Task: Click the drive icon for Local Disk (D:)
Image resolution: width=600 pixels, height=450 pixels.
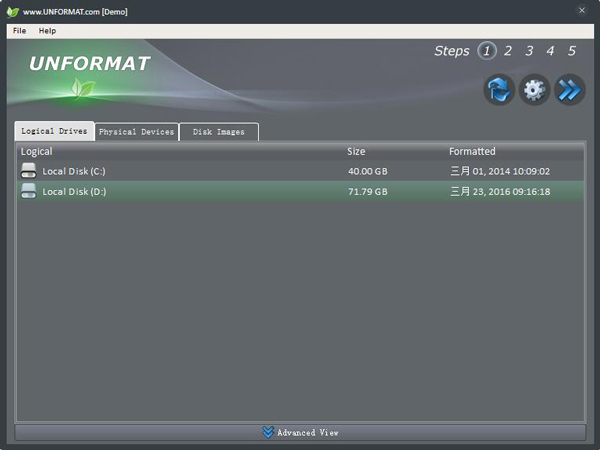Action: pyautogui.click(x=29, y=191)
